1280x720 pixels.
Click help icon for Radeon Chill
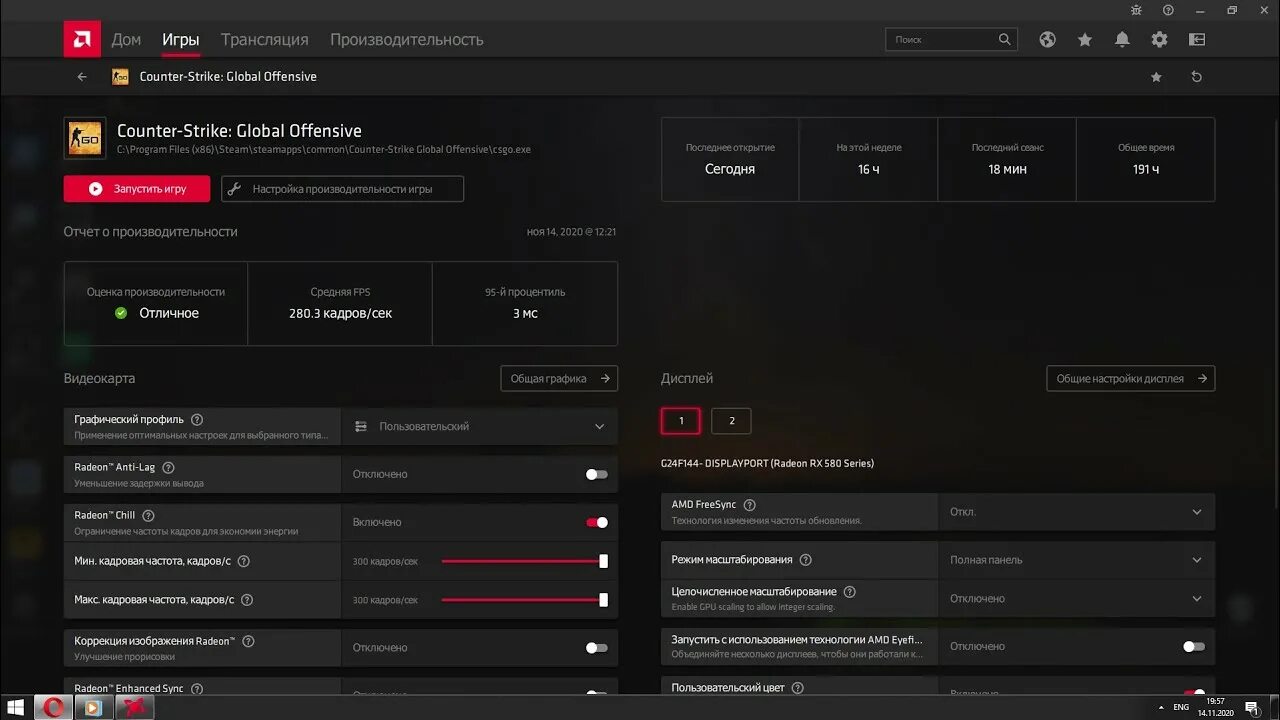coord(148,515)
